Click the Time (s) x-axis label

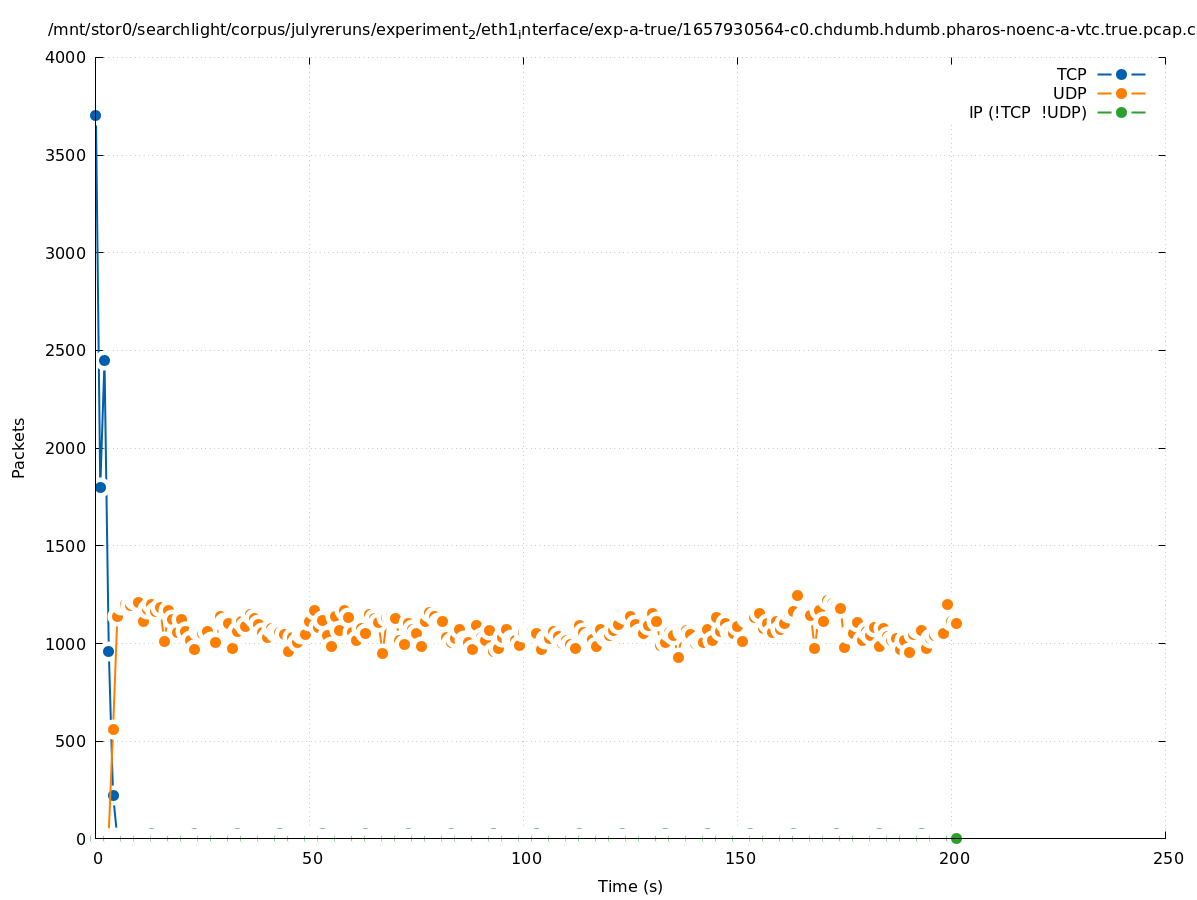(x=630, y=886)
